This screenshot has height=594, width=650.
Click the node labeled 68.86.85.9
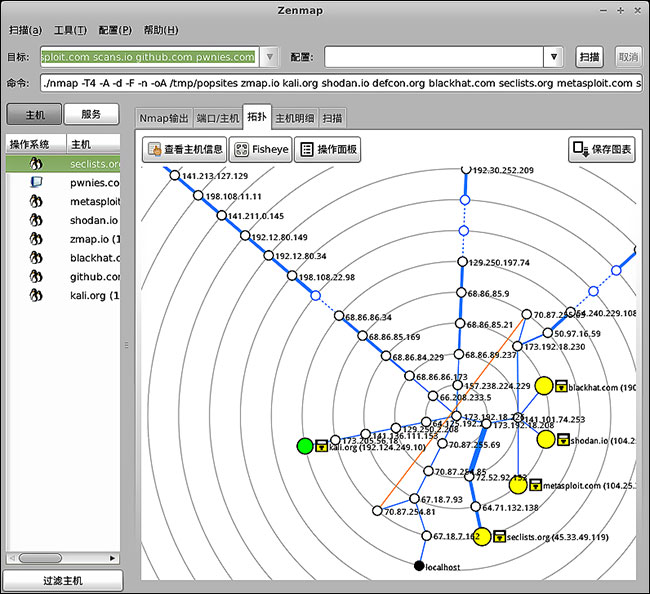[461, 293]
